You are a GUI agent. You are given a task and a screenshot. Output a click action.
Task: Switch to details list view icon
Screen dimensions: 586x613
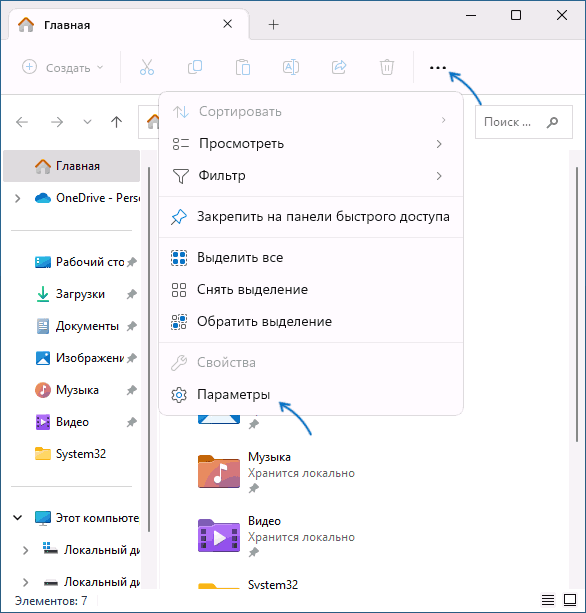548,600
